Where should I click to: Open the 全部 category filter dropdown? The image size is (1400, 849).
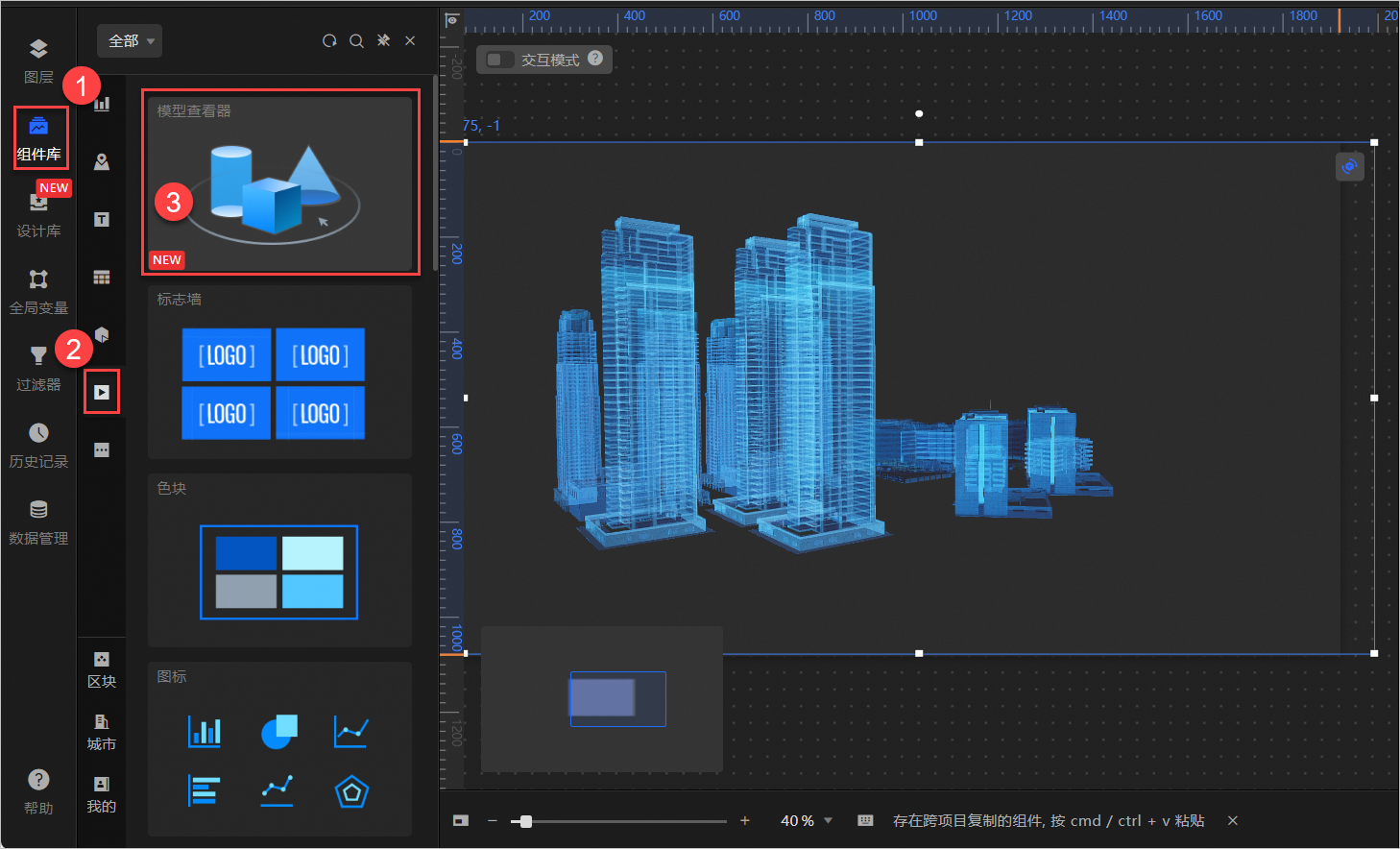coord(129,40)
